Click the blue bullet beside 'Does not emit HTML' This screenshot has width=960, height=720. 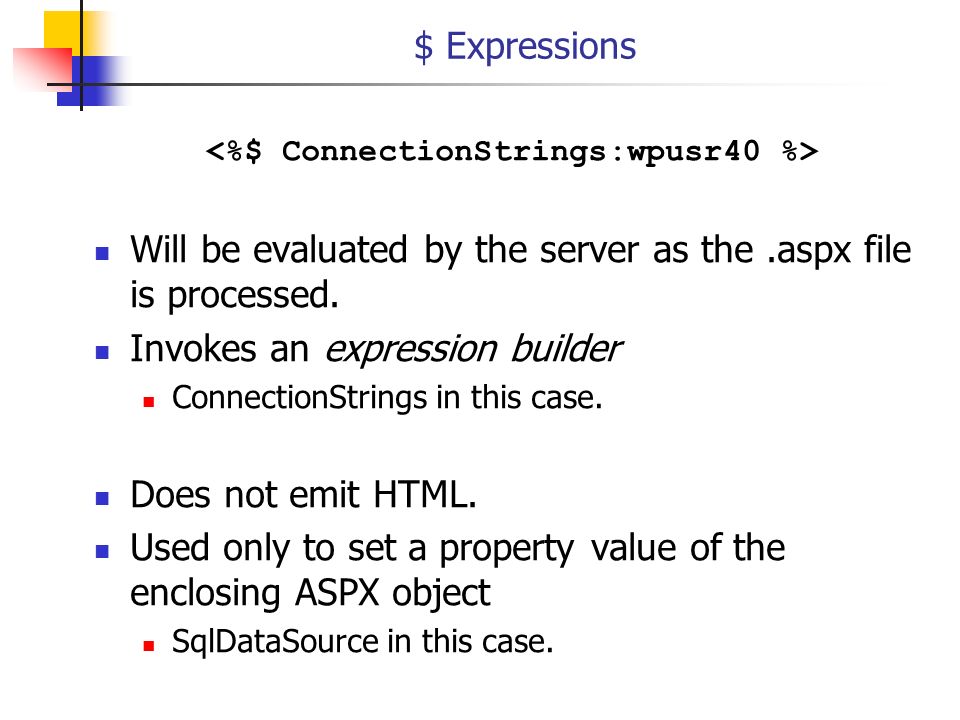(x=102, y=498)
